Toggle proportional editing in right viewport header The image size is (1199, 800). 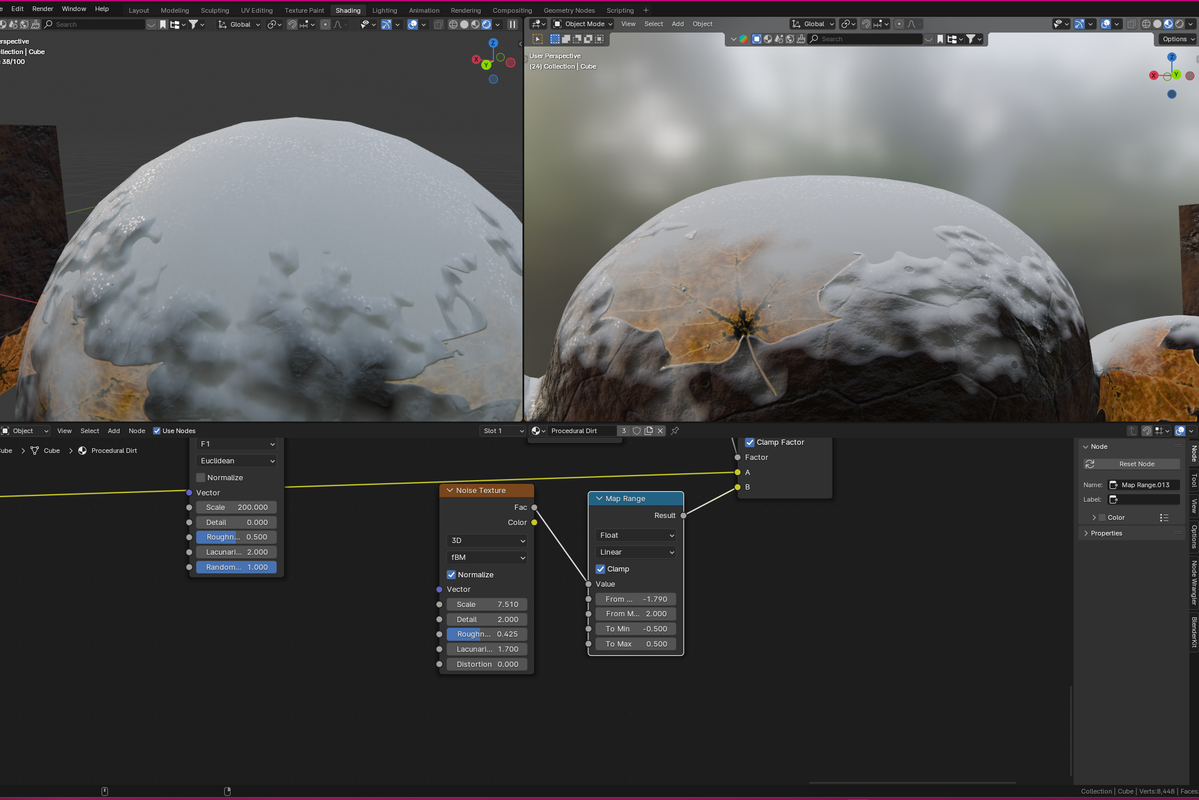[x=898, y=24]
